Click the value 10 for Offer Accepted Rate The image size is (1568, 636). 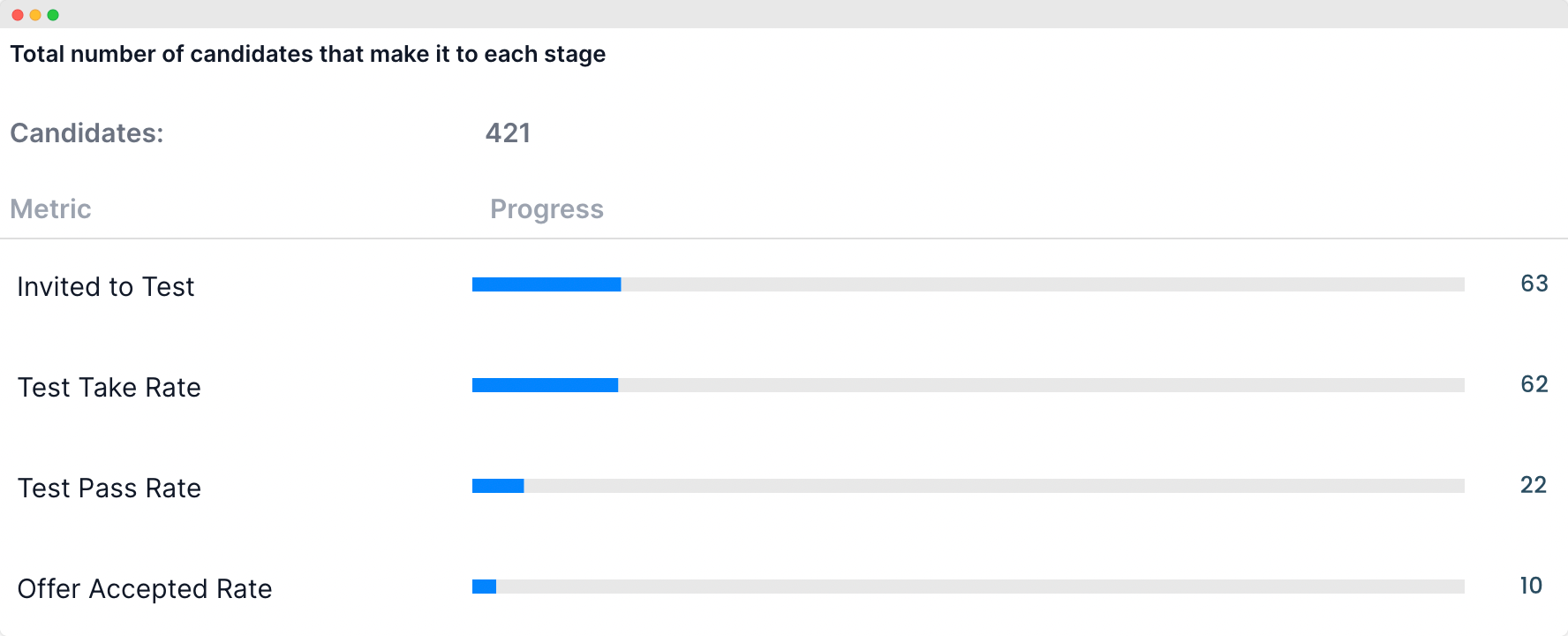[1531, 586]
